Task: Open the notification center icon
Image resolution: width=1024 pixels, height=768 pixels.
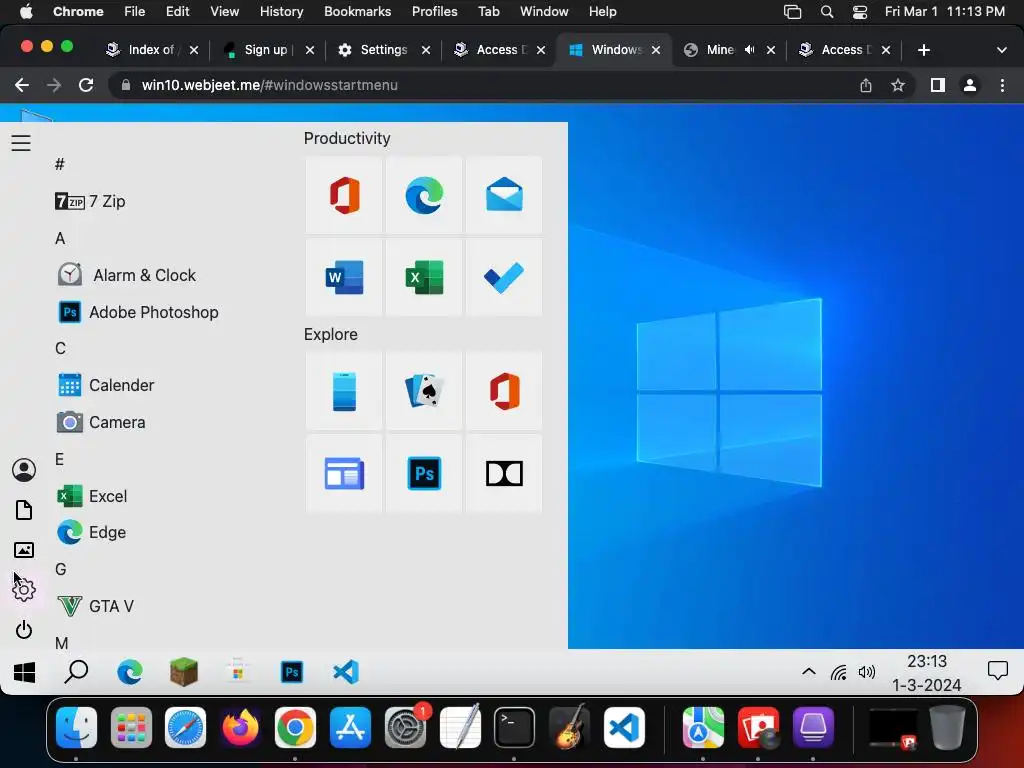Action: [x=998, y=671]
